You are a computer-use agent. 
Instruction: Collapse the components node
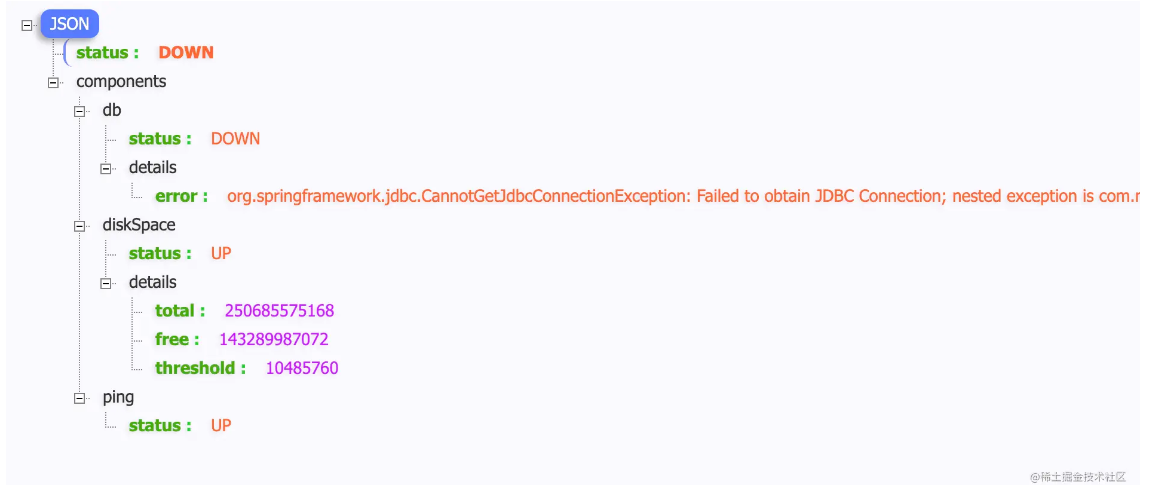coord(53,82)
